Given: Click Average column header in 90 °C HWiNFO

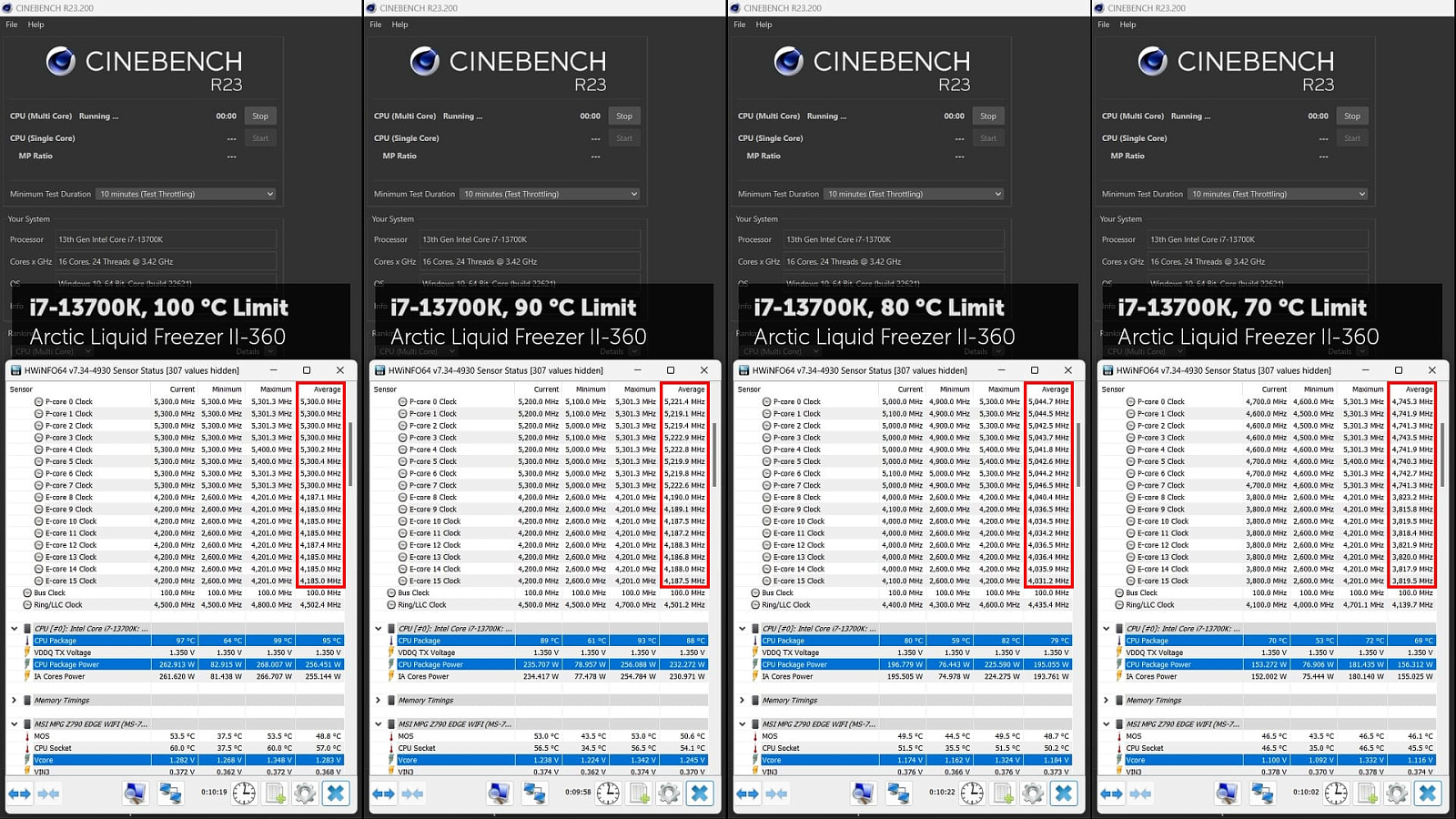Looking at the screenshot, I should pyautogui.click(x=685, y=389).
